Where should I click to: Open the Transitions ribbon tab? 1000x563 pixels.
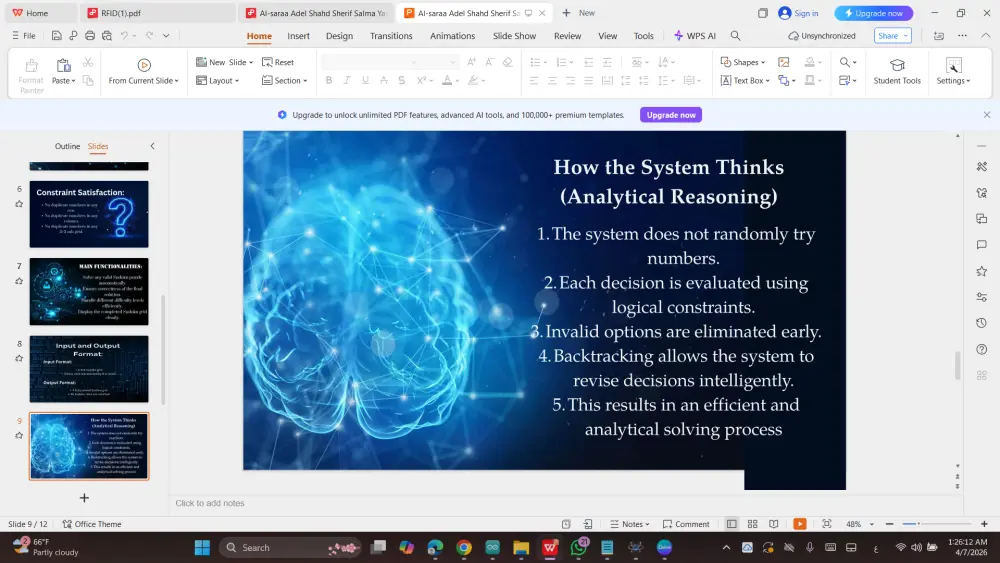point(391,36)
